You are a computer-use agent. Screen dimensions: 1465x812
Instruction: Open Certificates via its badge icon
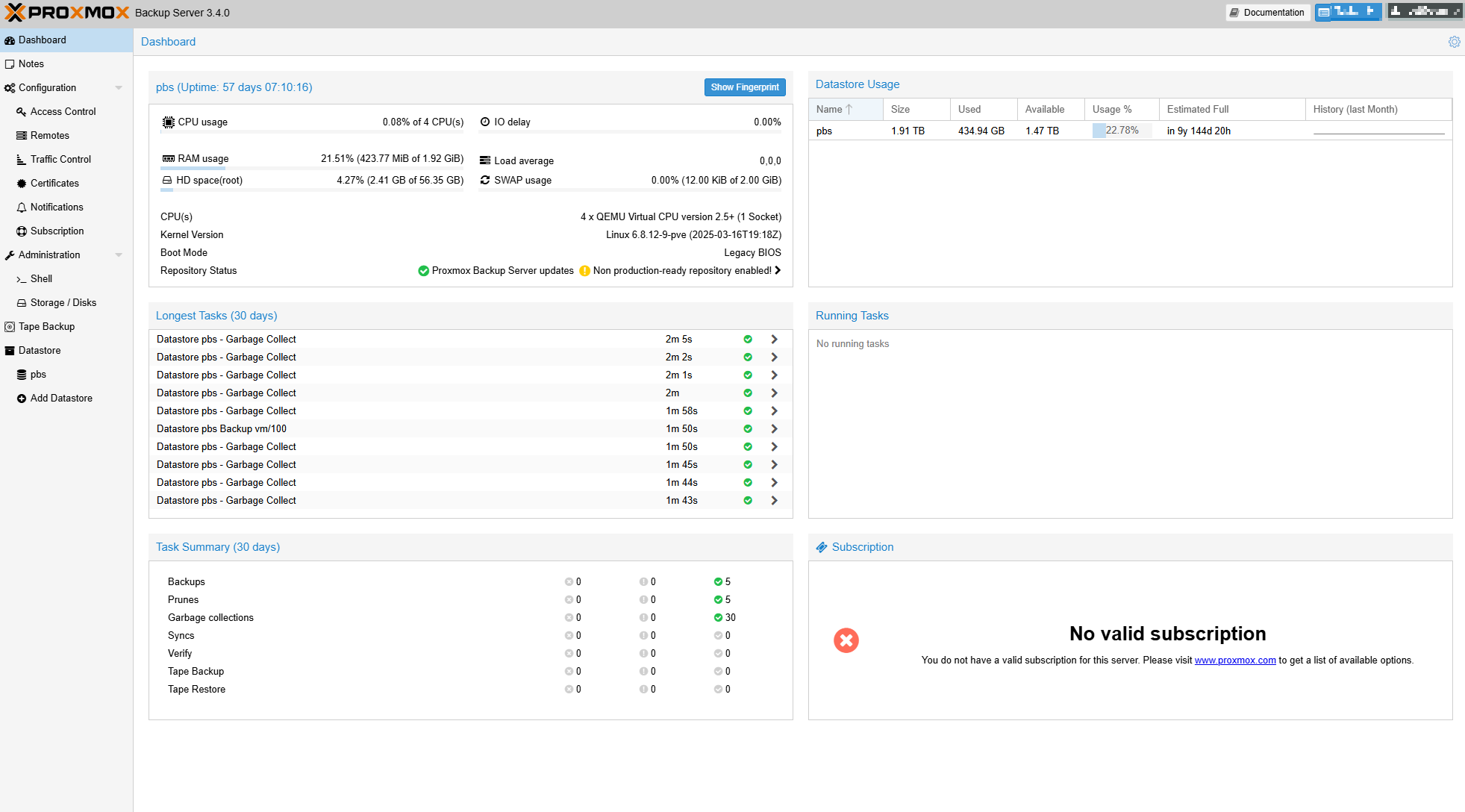point(22,184)
